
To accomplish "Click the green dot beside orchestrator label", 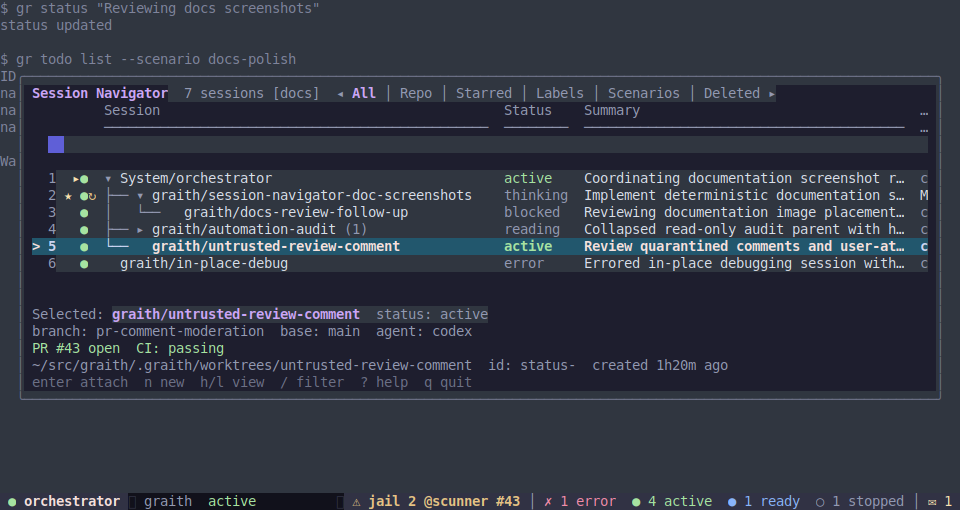I will (12, 502).
